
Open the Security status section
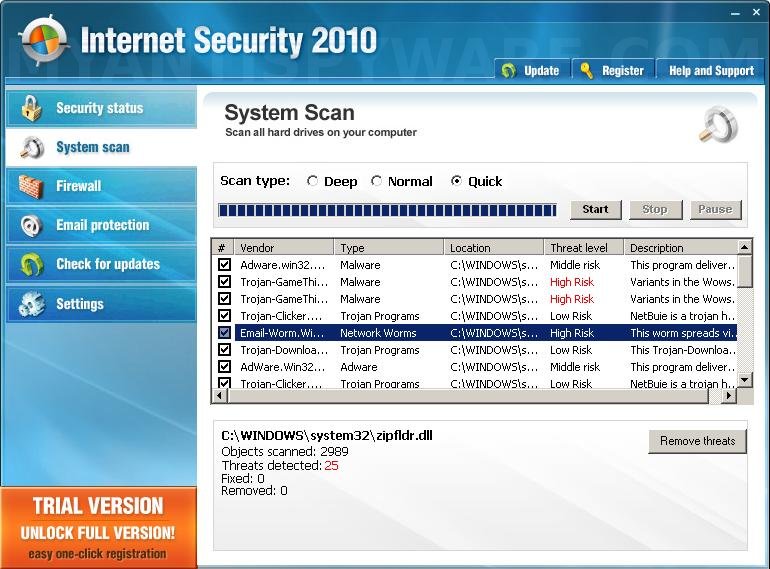102,108
